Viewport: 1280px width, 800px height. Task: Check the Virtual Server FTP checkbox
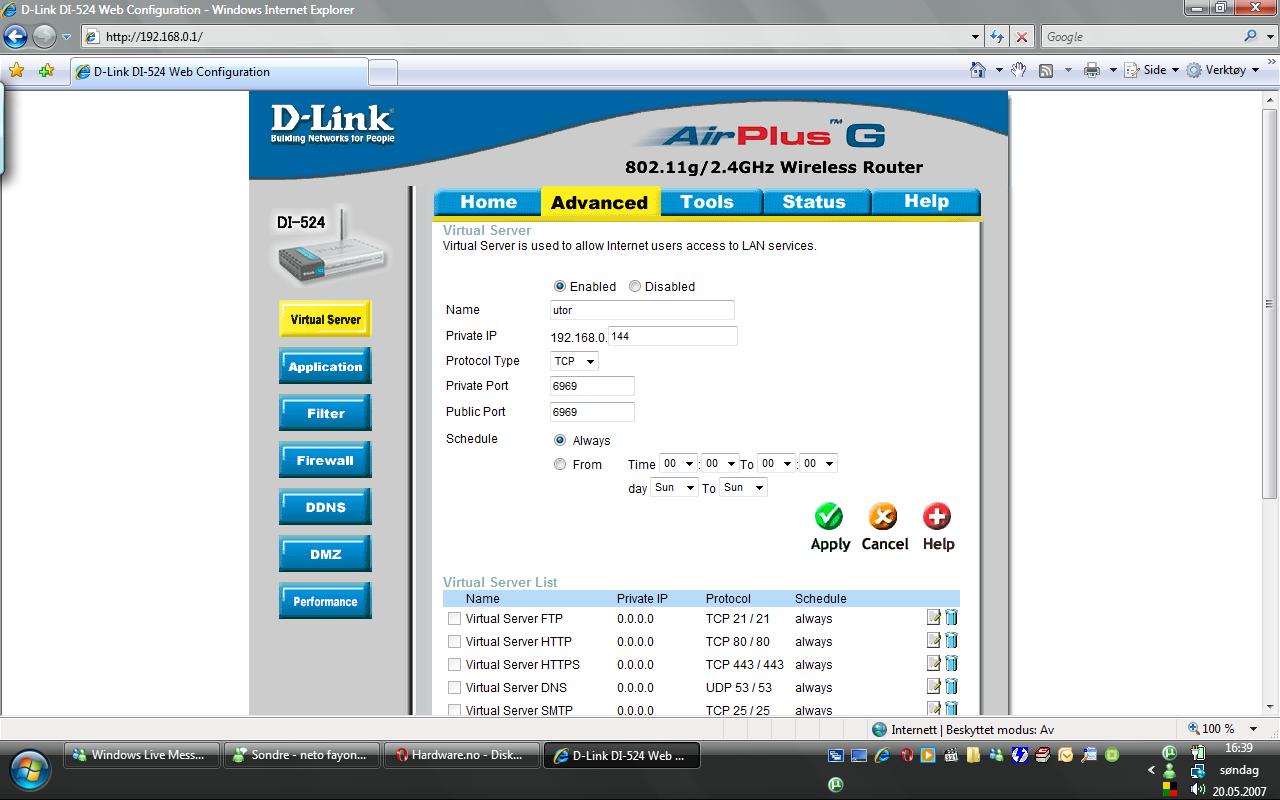[x=455, y=618]
